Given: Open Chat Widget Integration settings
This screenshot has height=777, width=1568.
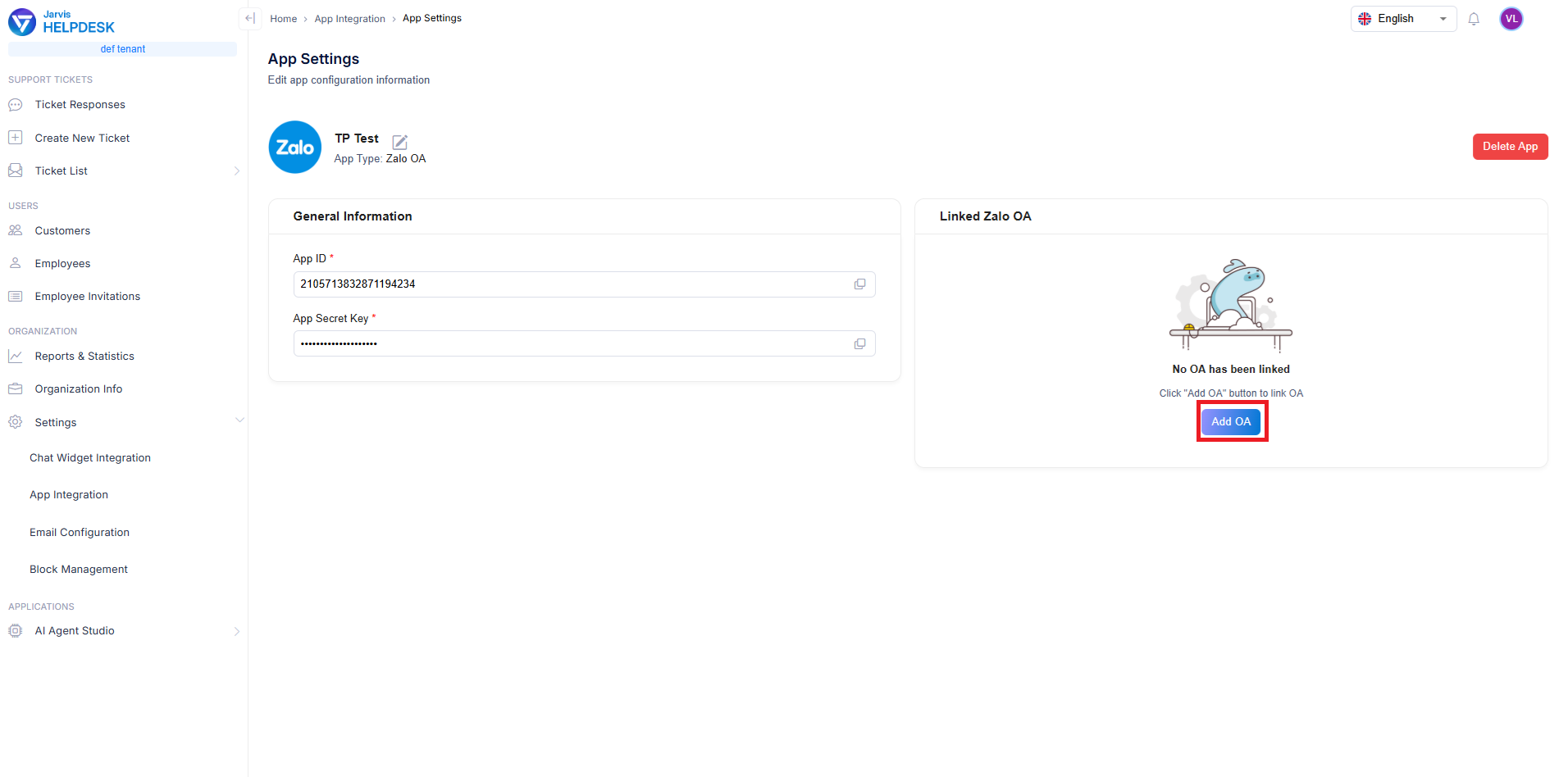Looking at the screenshot, I should pyautogui.click(x=90, y=457).
